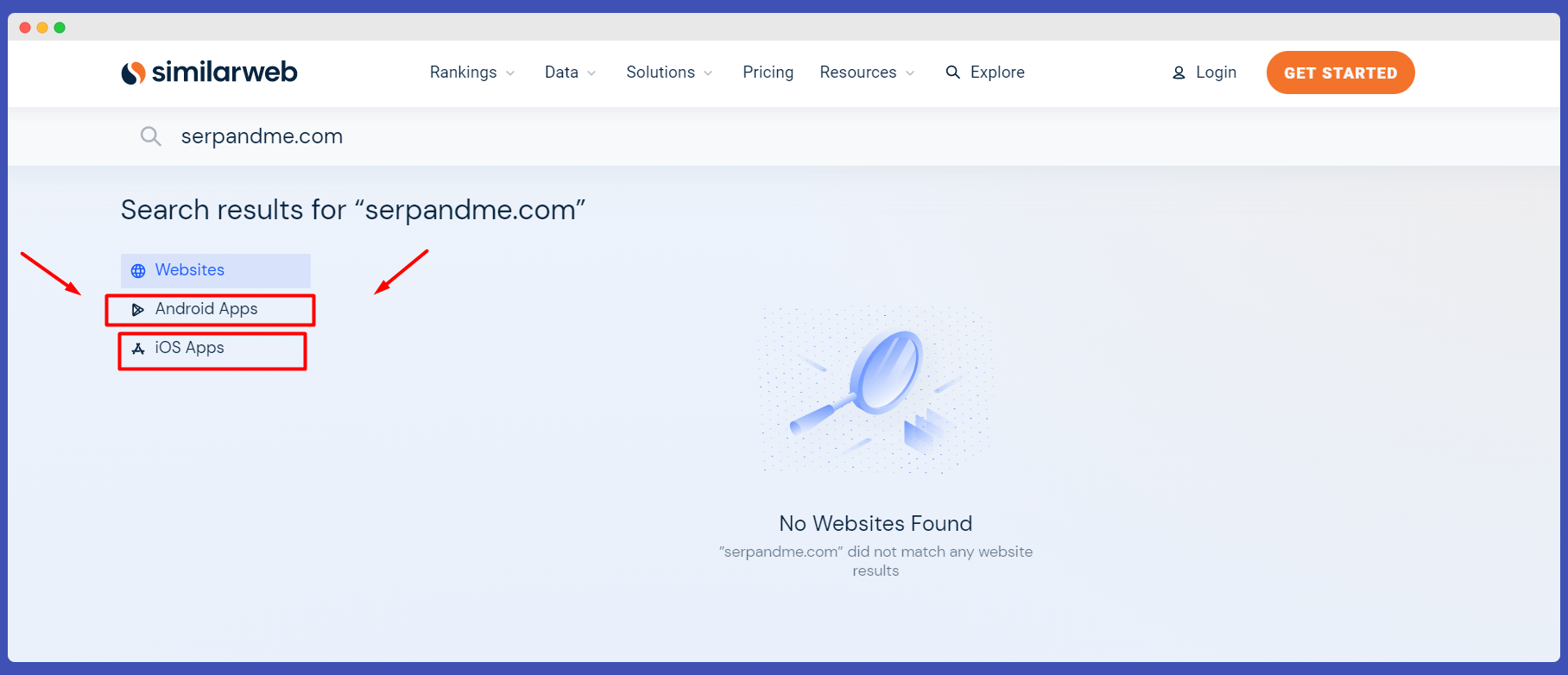Expand the Rankings chevron arrow
1568x675 pixels.
[510, 73]
